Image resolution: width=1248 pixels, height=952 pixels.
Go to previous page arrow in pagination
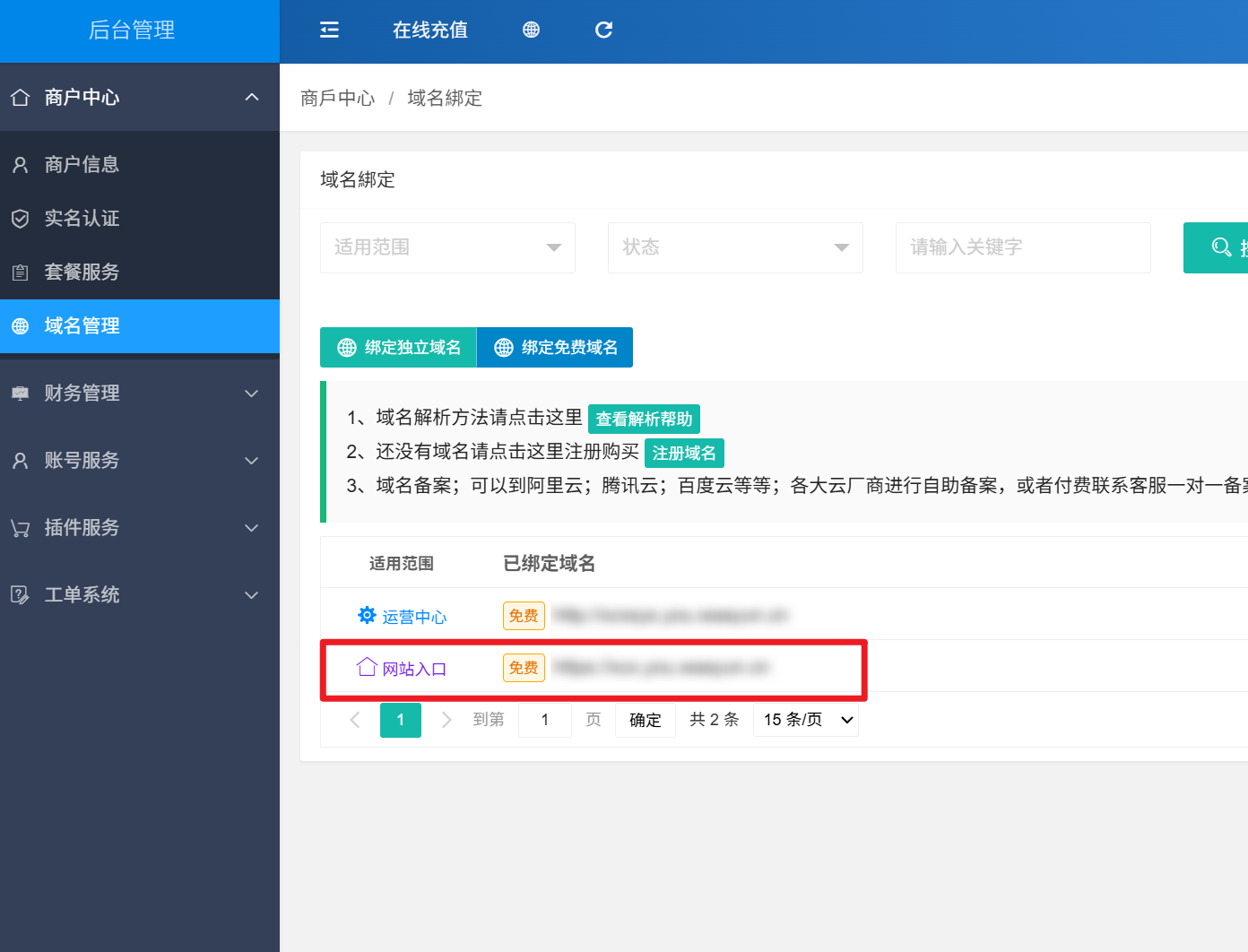point(355,720)
